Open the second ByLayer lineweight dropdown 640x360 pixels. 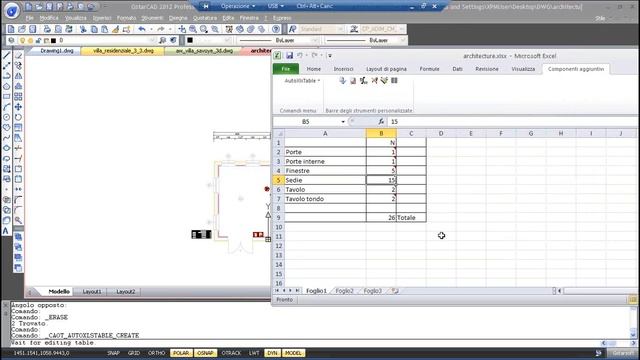click(x=402, y=40)
